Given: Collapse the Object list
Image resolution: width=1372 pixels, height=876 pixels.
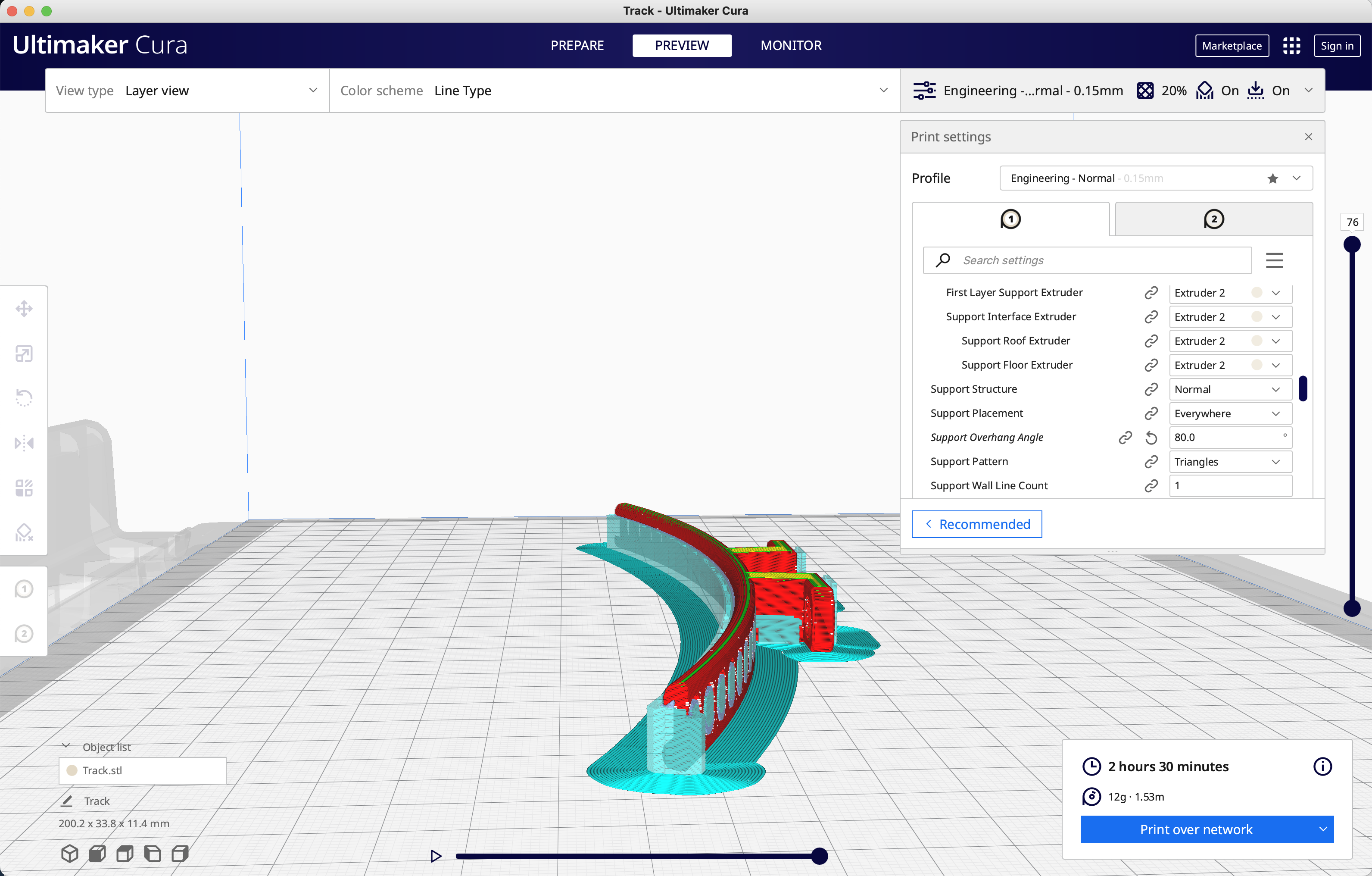Looking at the screenshot, I should [x=66, y=746].
